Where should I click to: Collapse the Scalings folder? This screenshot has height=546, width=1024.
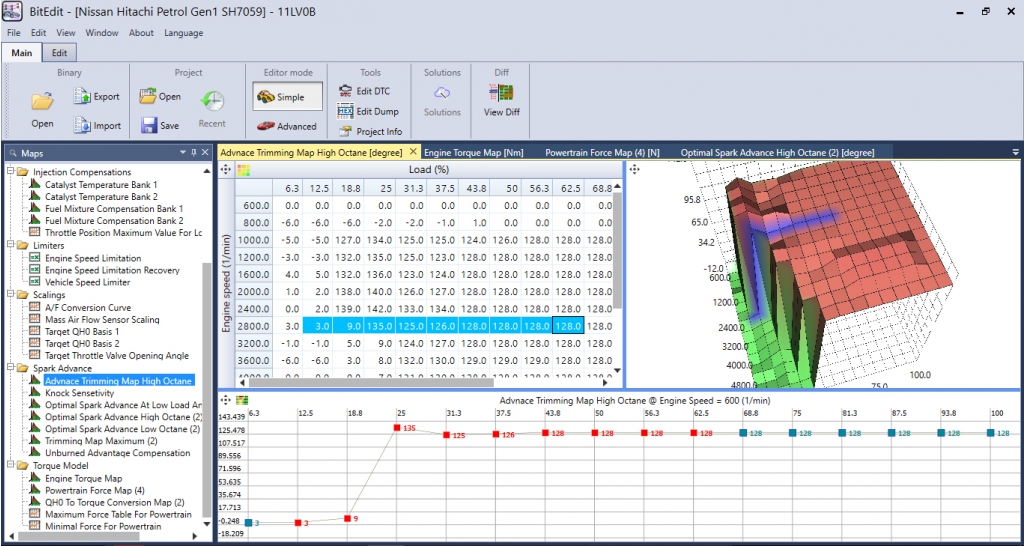(x=10, y=295)
